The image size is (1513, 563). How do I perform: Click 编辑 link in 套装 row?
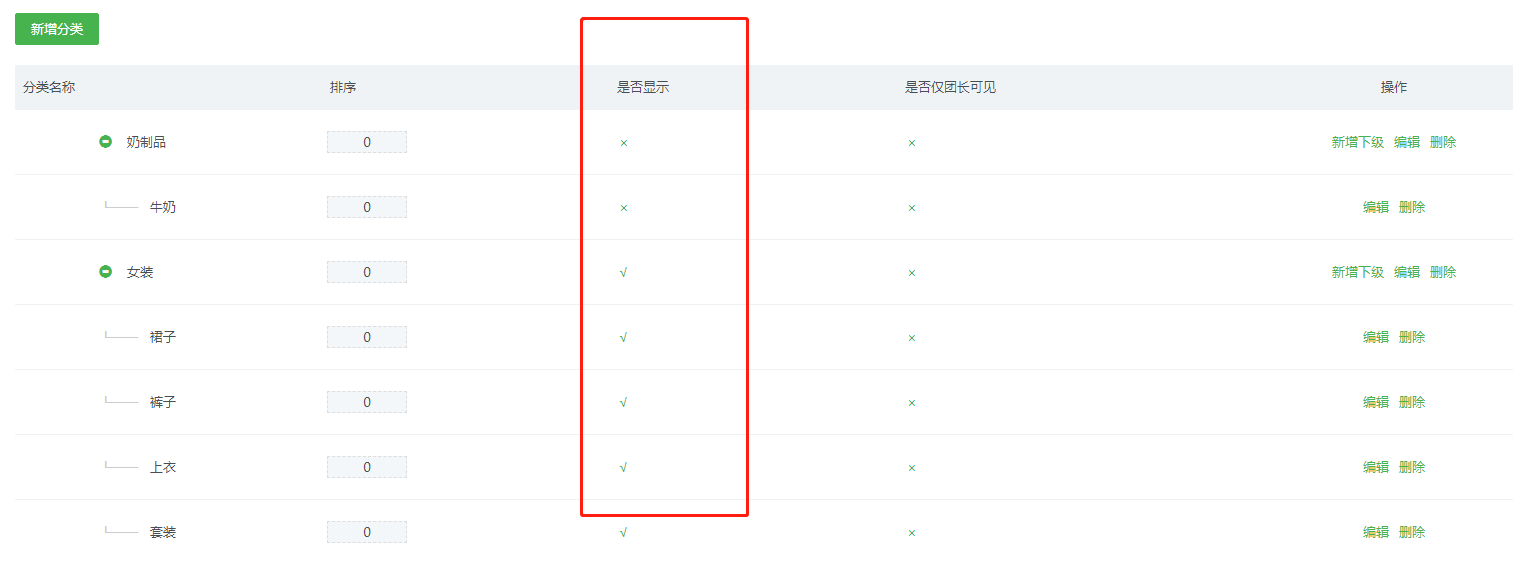click(1376, 532)
